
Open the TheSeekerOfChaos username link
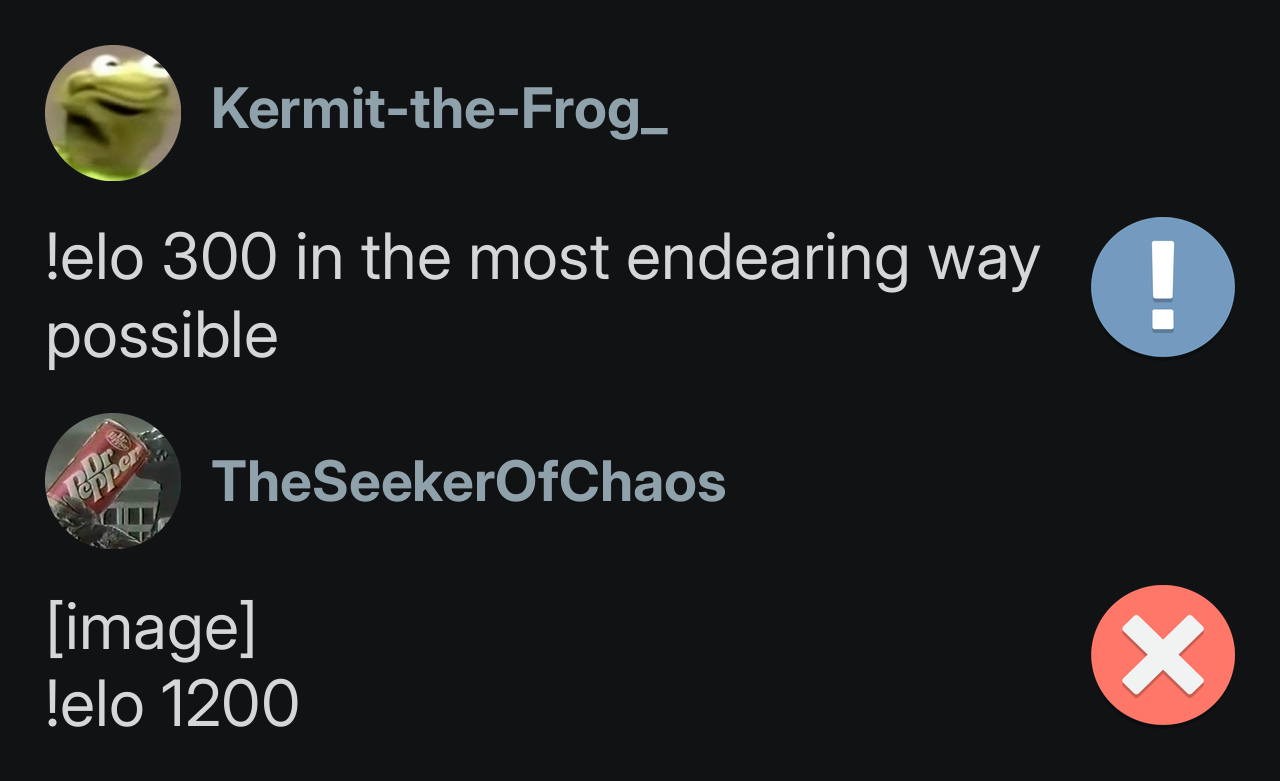pos(468,482)
